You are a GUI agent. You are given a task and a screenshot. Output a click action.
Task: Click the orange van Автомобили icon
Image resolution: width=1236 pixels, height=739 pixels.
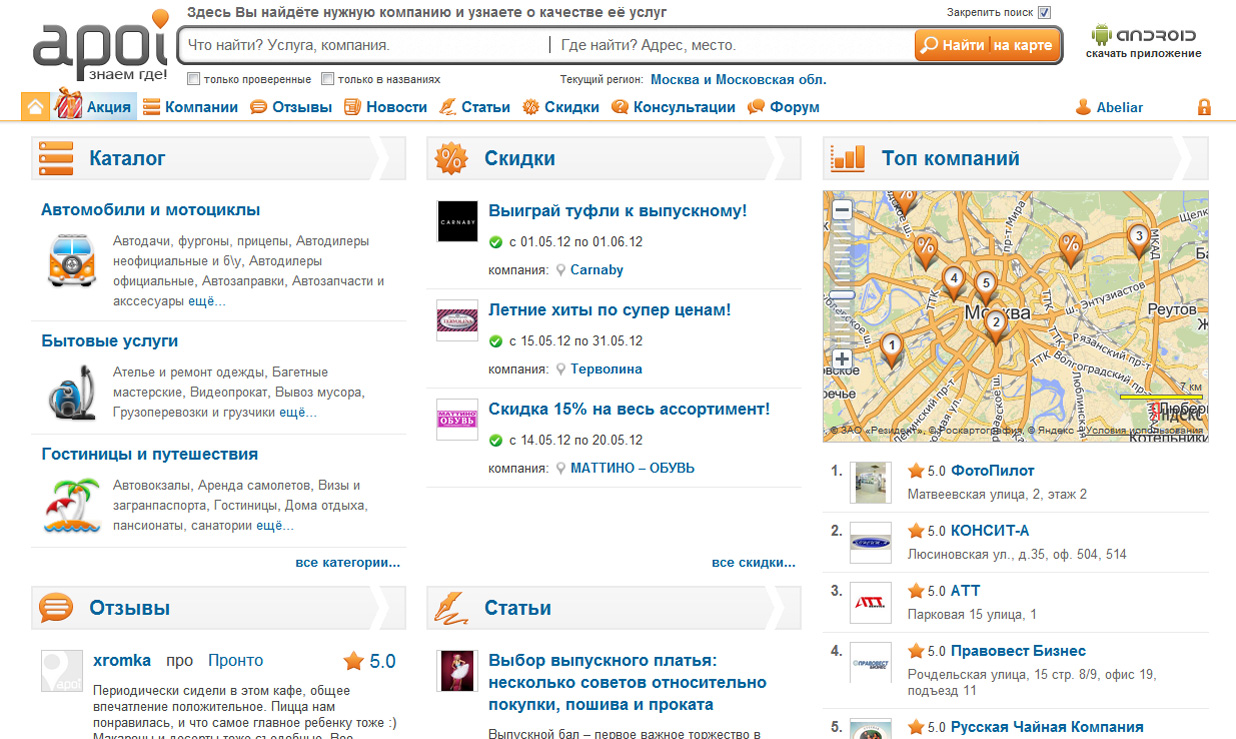[72, 260]
